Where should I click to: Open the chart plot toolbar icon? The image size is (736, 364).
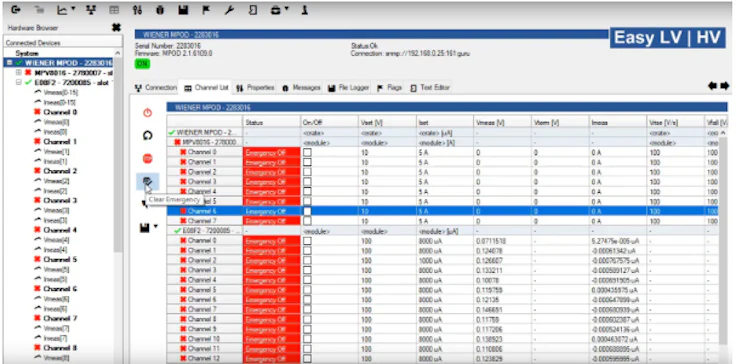(61, 10)
